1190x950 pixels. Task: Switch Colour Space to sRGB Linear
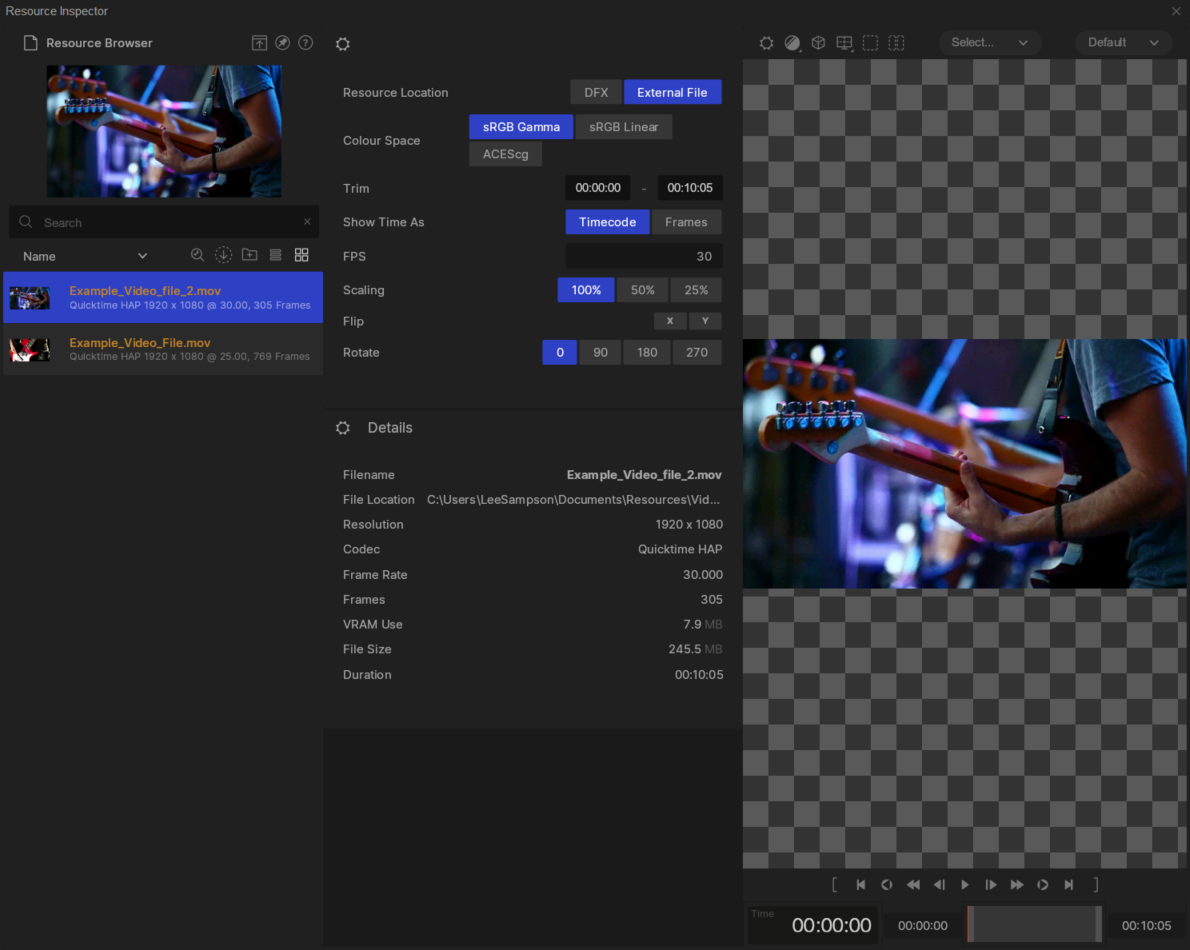(623, 127)
